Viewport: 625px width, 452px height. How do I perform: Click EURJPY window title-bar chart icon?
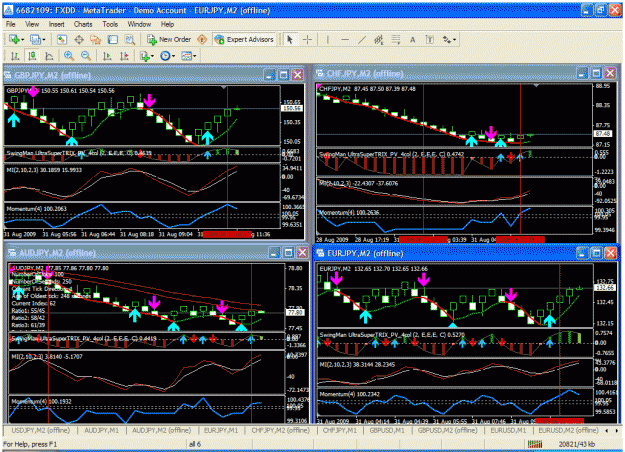click(x=320, y=253)
